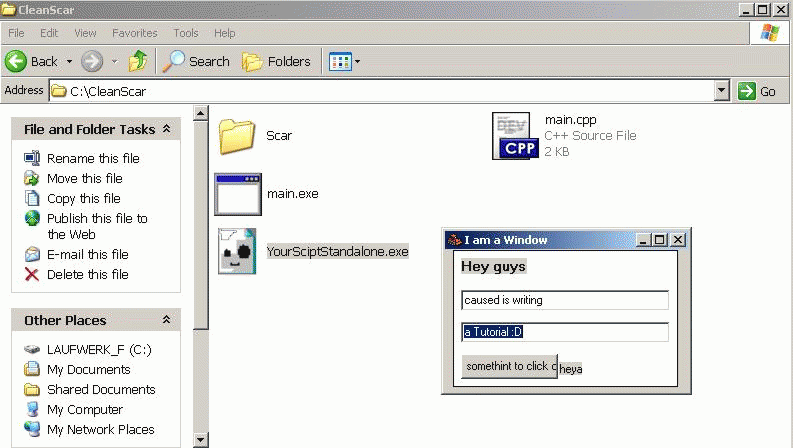The image size is (793, 448).
Task: Click the 'caused is writing' text field
Action: point(564,300)
